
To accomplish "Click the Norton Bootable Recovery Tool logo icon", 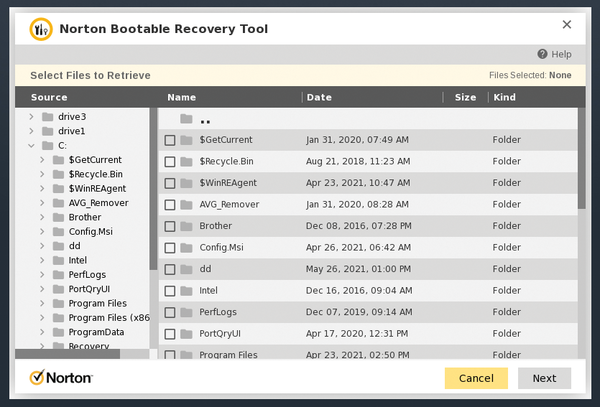I will [x=41, y=29].
